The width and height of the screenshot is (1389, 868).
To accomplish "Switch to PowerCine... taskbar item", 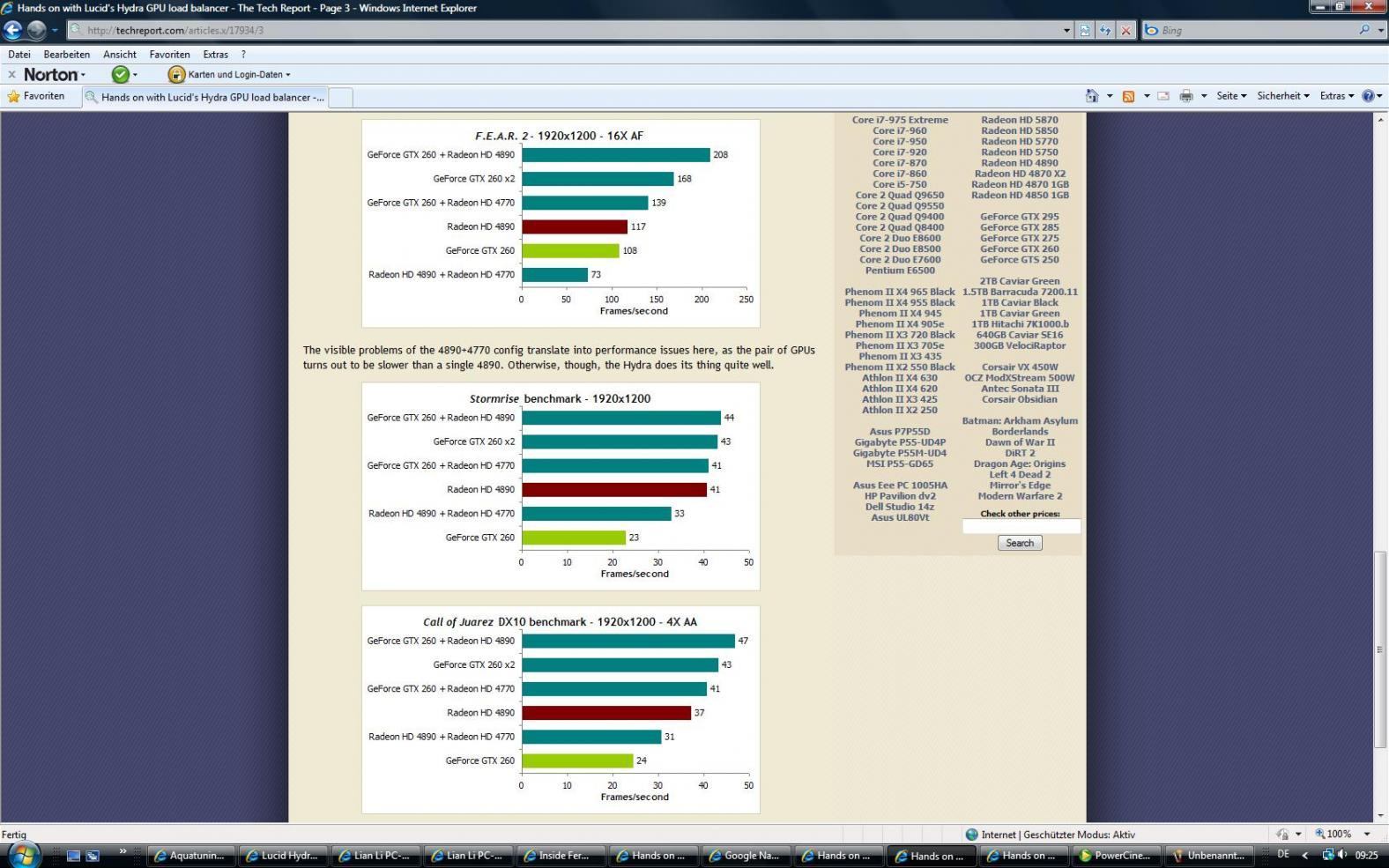I will (1116, 855).
